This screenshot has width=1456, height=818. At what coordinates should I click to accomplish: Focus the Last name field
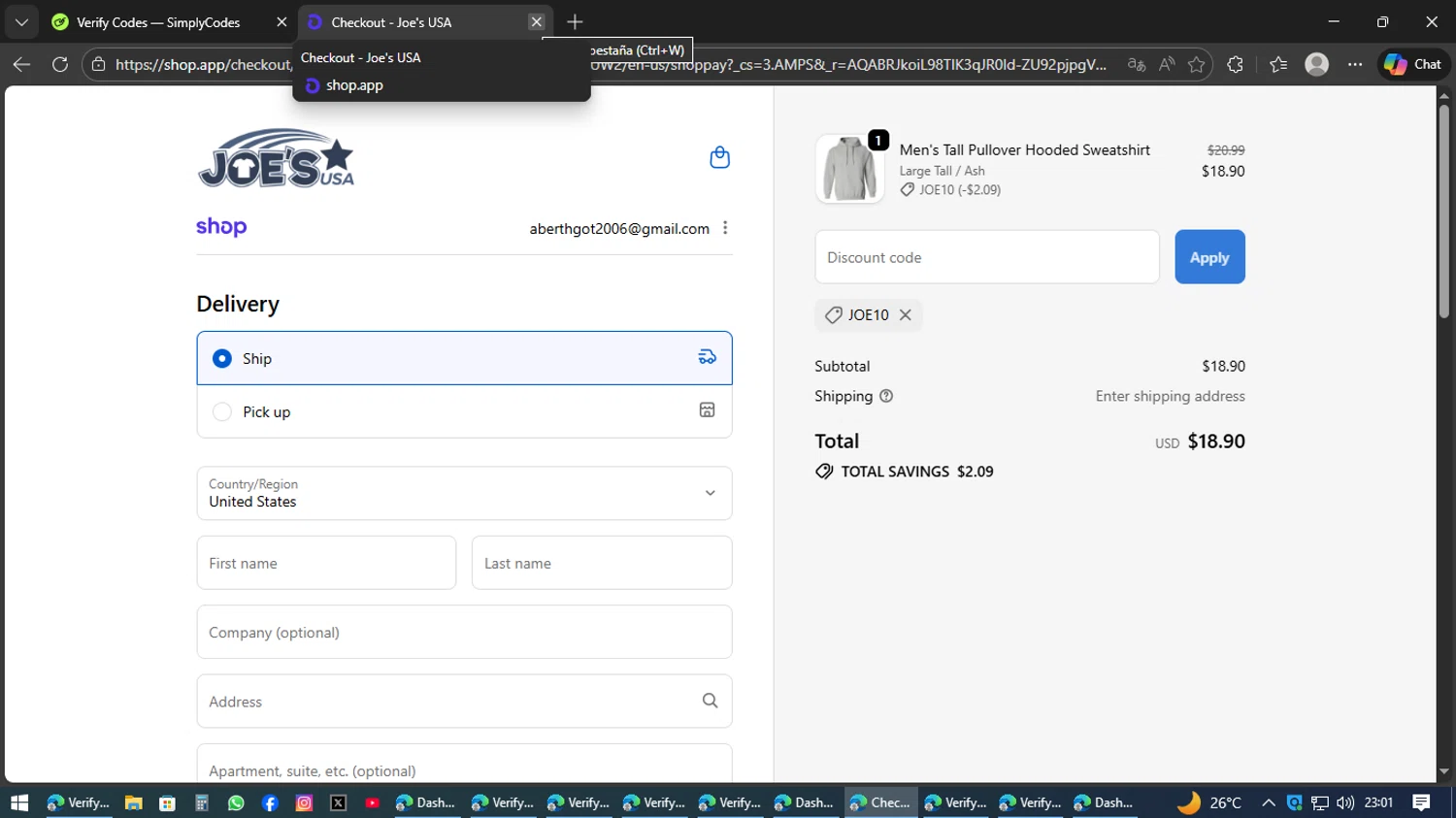(x=602, y=563)
